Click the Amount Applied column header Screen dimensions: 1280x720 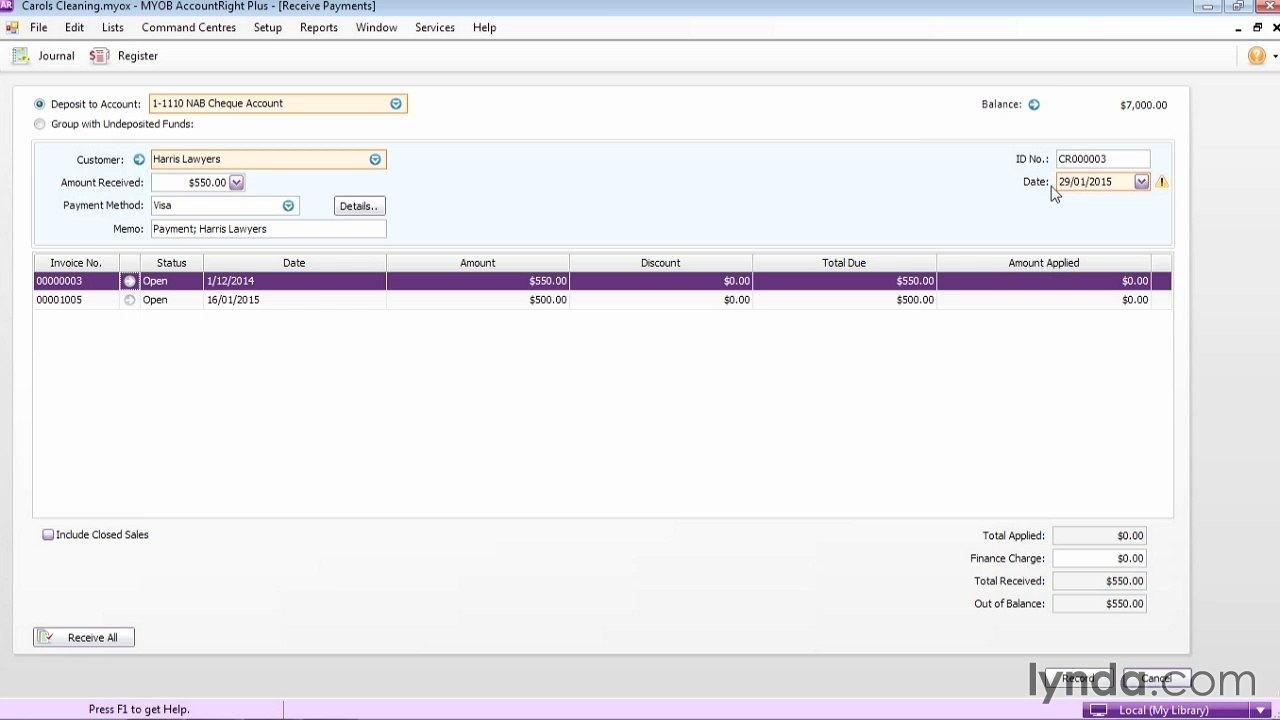(x=1044, y=263)
